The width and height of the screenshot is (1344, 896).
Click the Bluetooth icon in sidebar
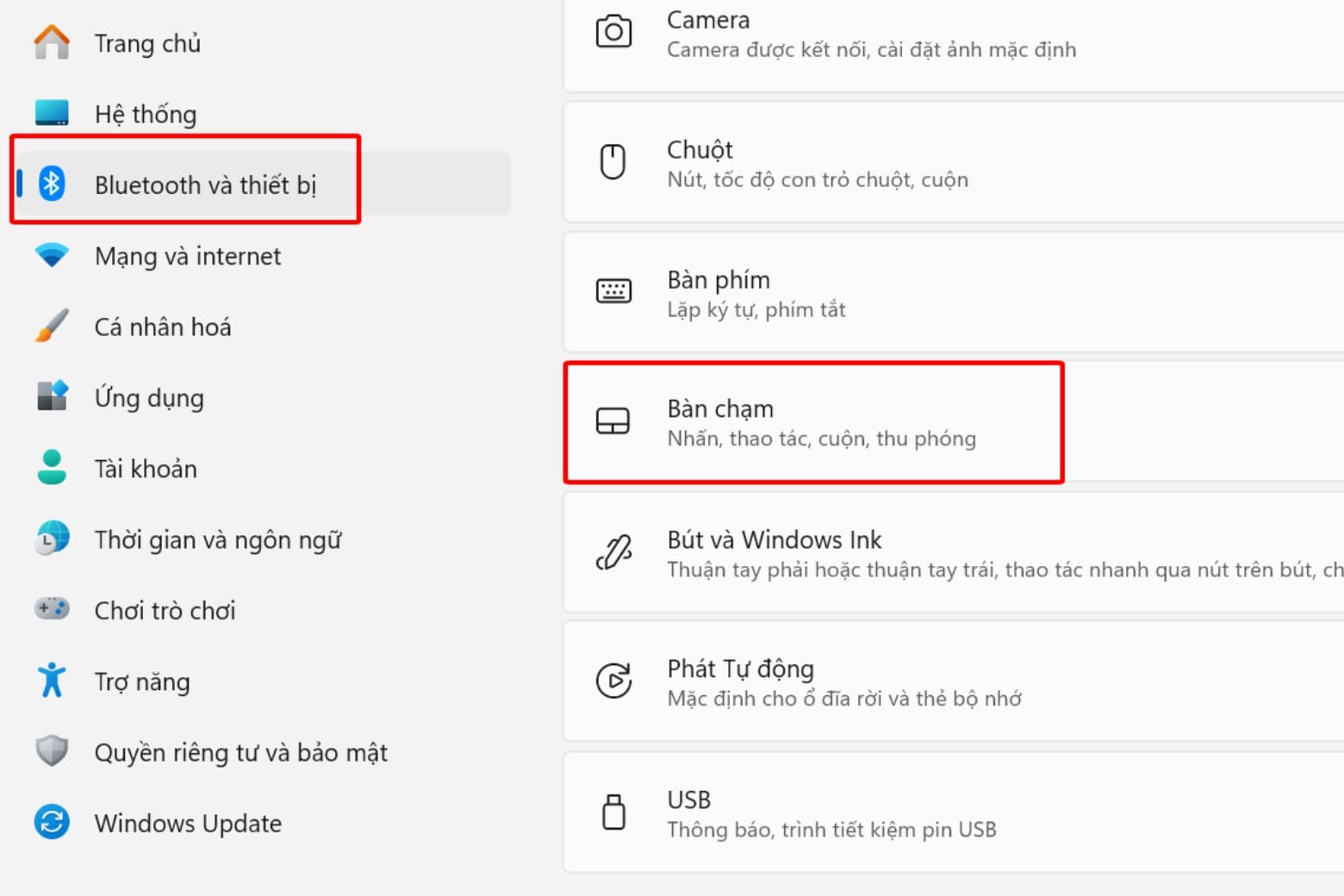(52, 184)
